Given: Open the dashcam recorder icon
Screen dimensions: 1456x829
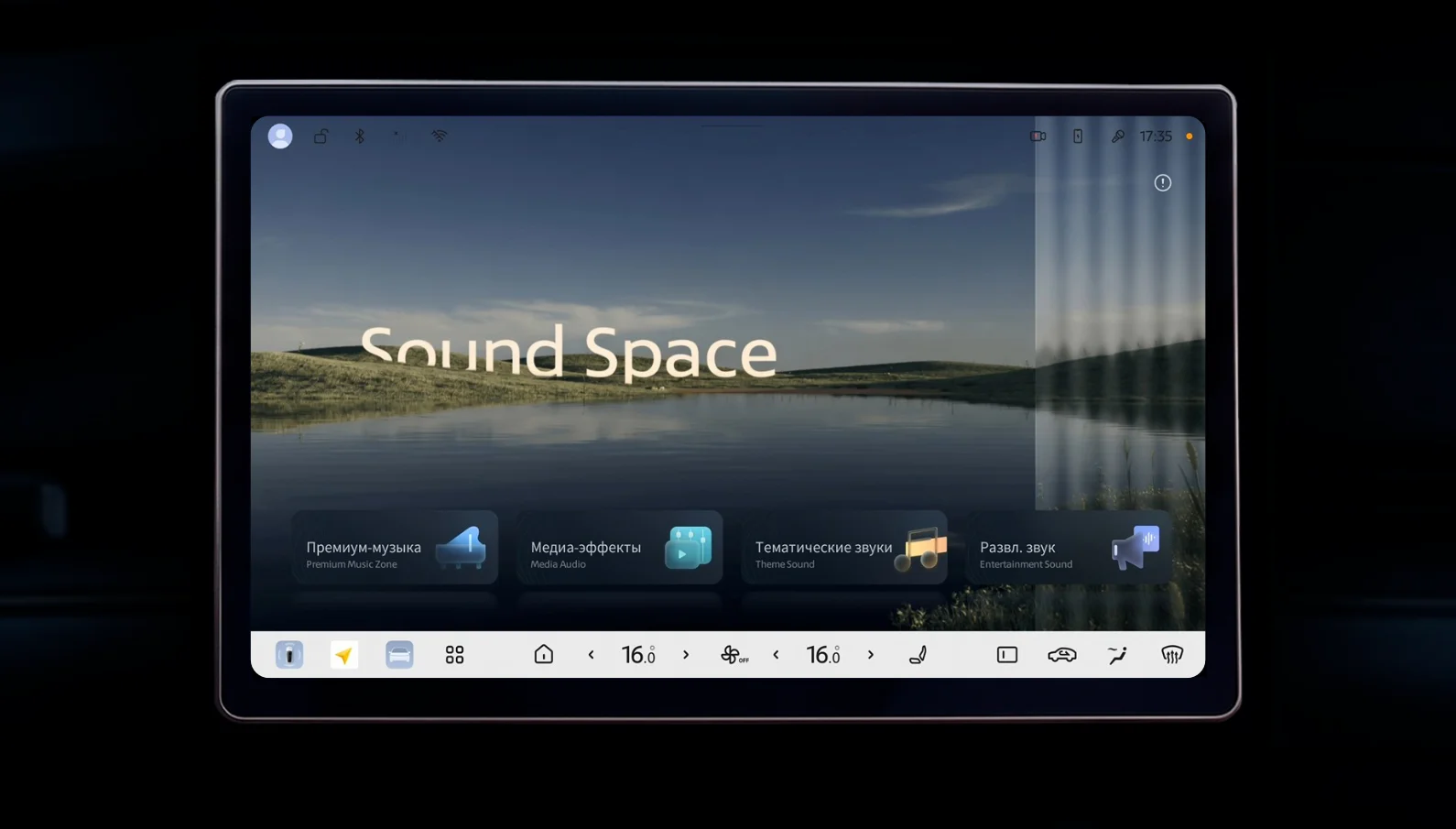Looking at the screenshot, I should pos(1038,136).
